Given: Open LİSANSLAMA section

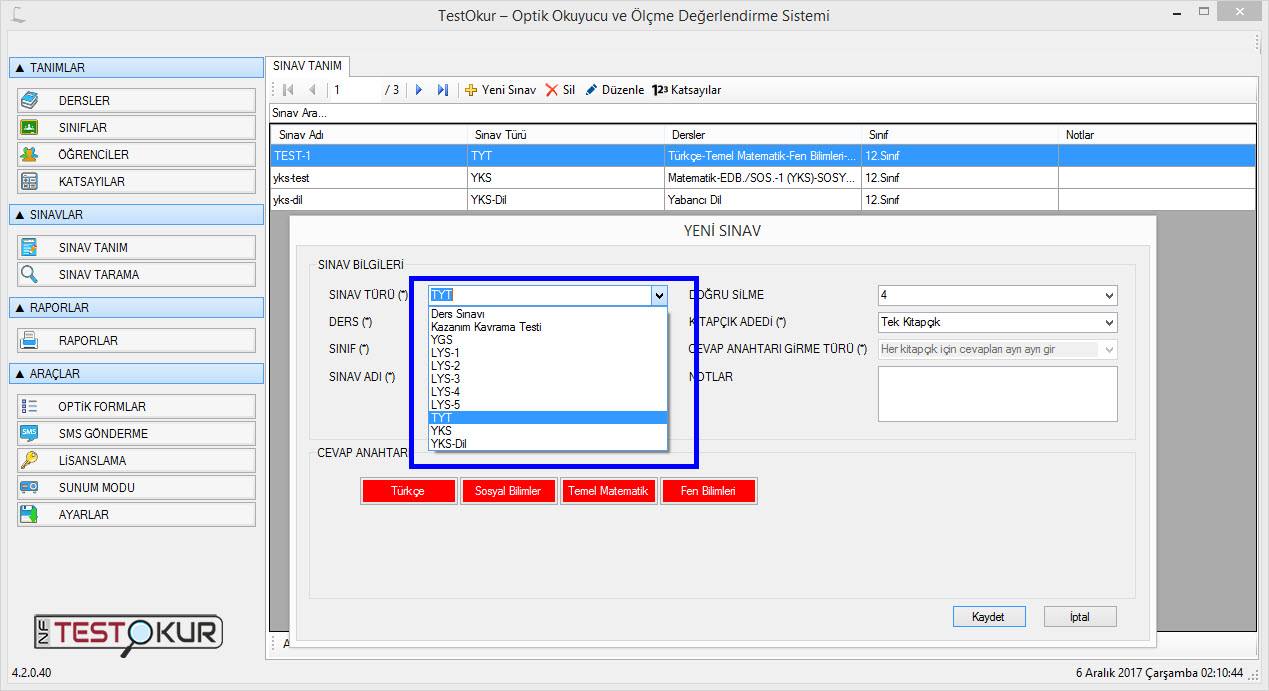Looking at the screenshot, I should tap(136, 460).
